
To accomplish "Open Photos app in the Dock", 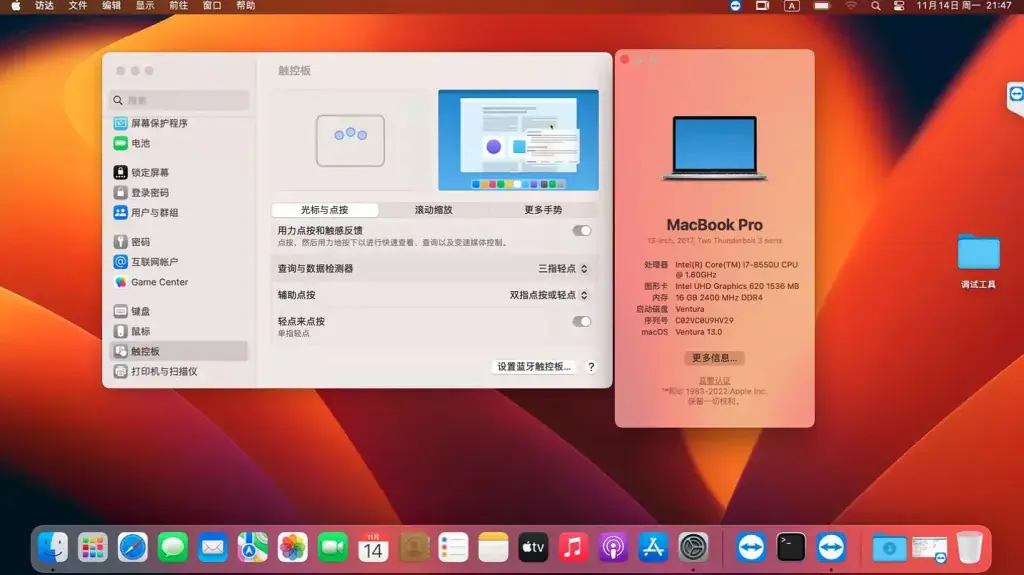I will 293,548.
